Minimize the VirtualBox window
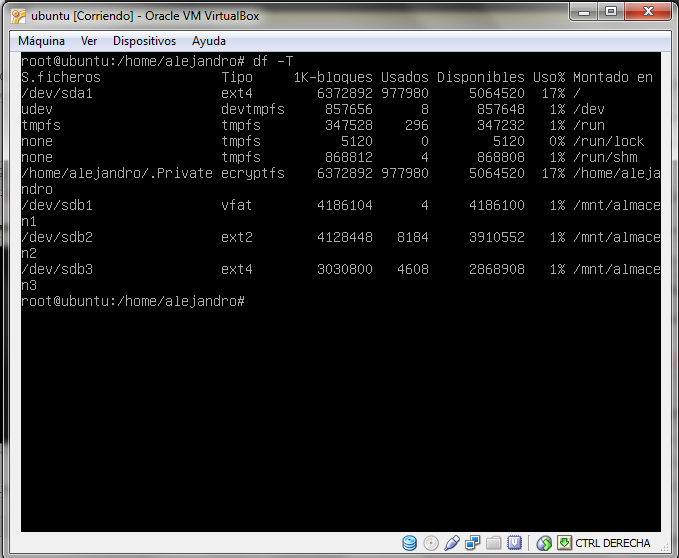679x558 pixels. coord(585,12)
